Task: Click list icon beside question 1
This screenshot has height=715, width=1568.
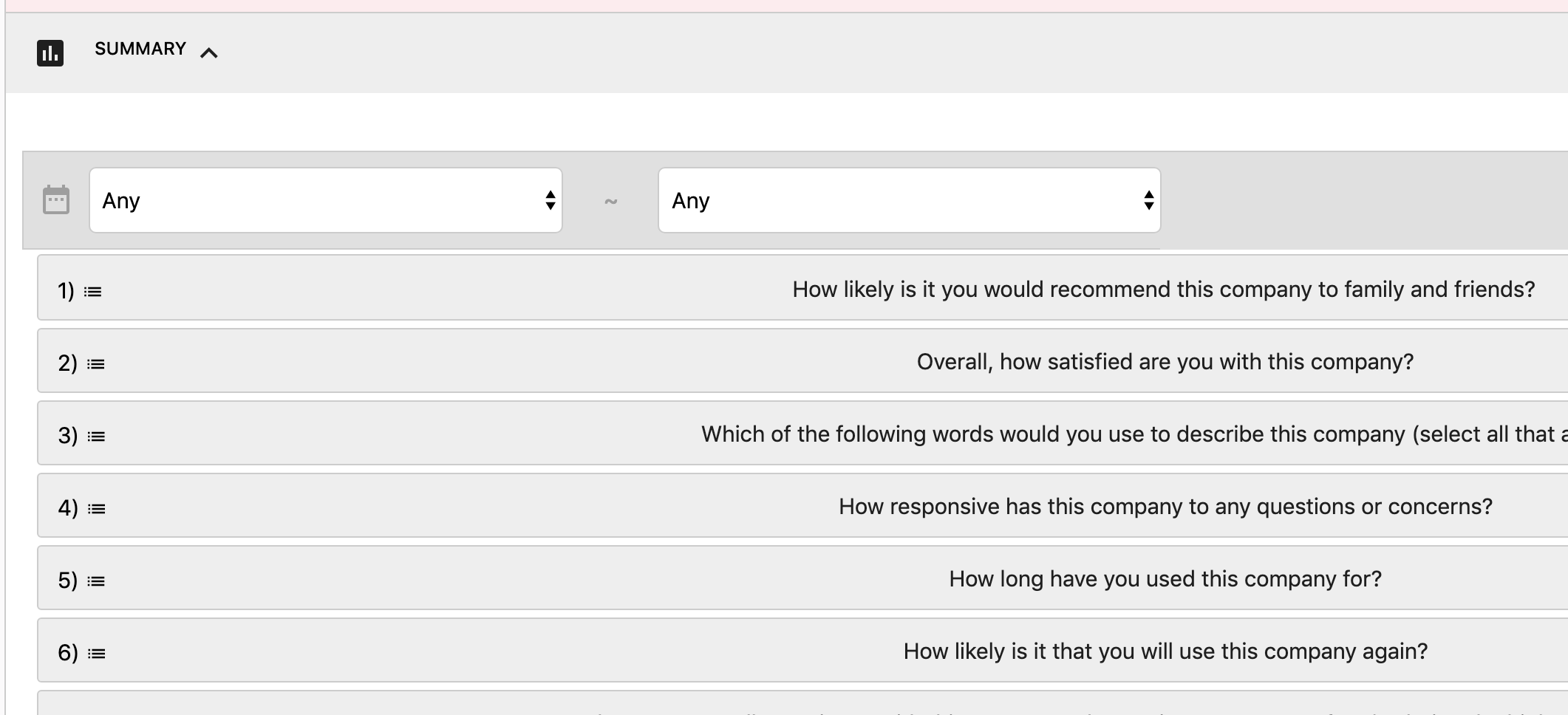Action: (93, 292)
